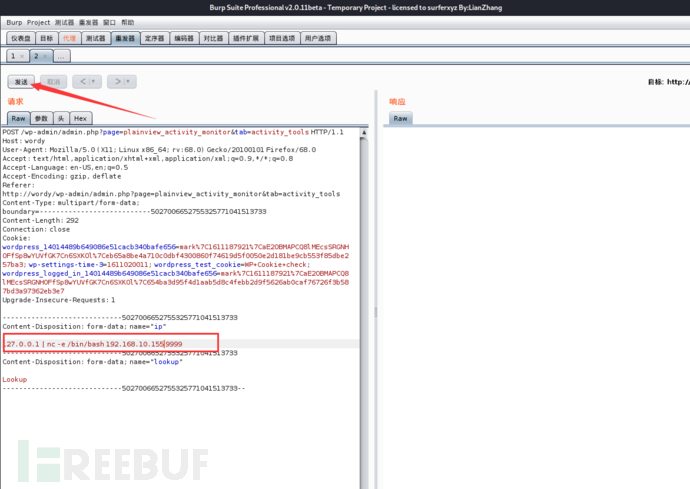This screenshot has width=690, height=489.
Task: Select the response Raw tab
Action: [x=400, y=118]
